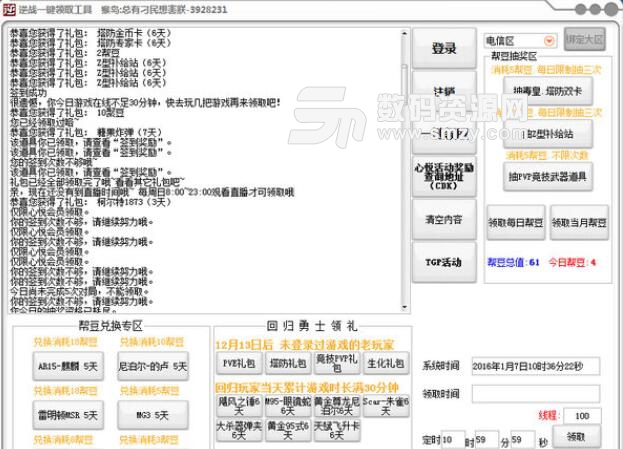Click log line 签到成功
This screenshot has width=623, height=449.
pos(28,93)
